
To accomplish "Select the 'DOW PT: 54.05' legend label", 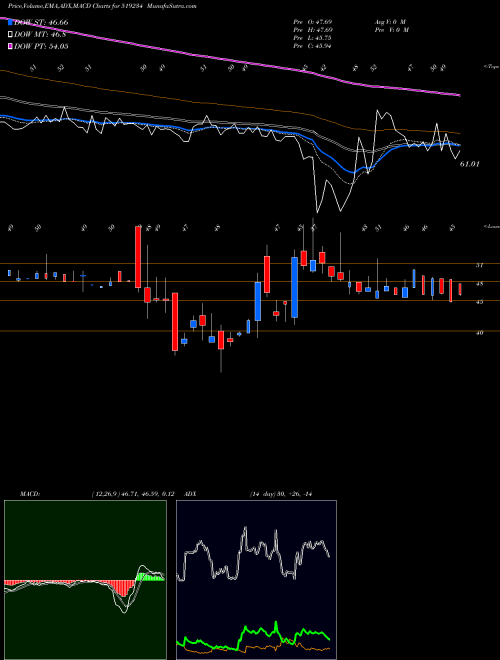I will (x=41, y=46).
